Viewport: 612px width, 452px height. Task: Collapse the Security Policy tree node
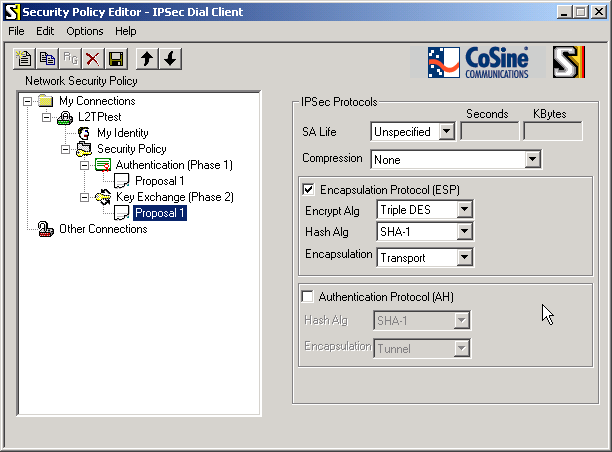tap(66, 149)
